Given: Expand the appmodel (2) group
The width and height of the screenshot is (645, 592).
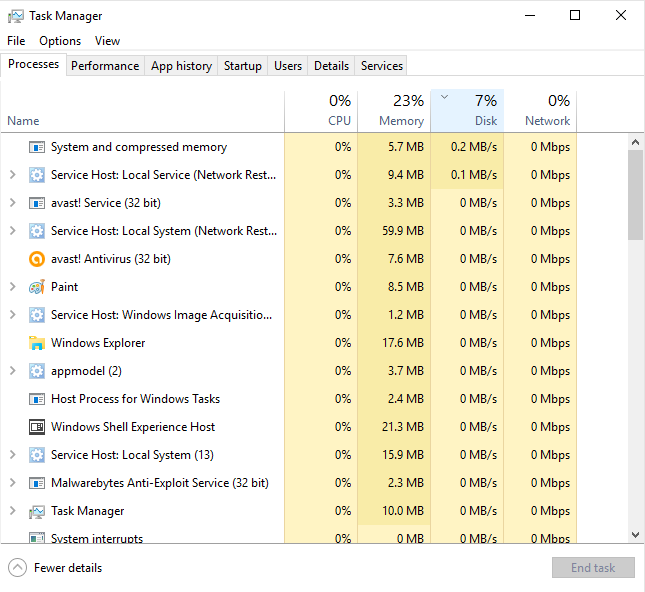Looking at the screenshot, I should pyautogui.click(x=12, y=371).
